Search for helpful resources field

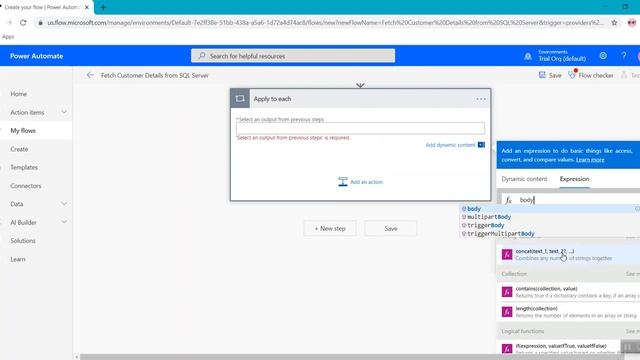point(293,56)
